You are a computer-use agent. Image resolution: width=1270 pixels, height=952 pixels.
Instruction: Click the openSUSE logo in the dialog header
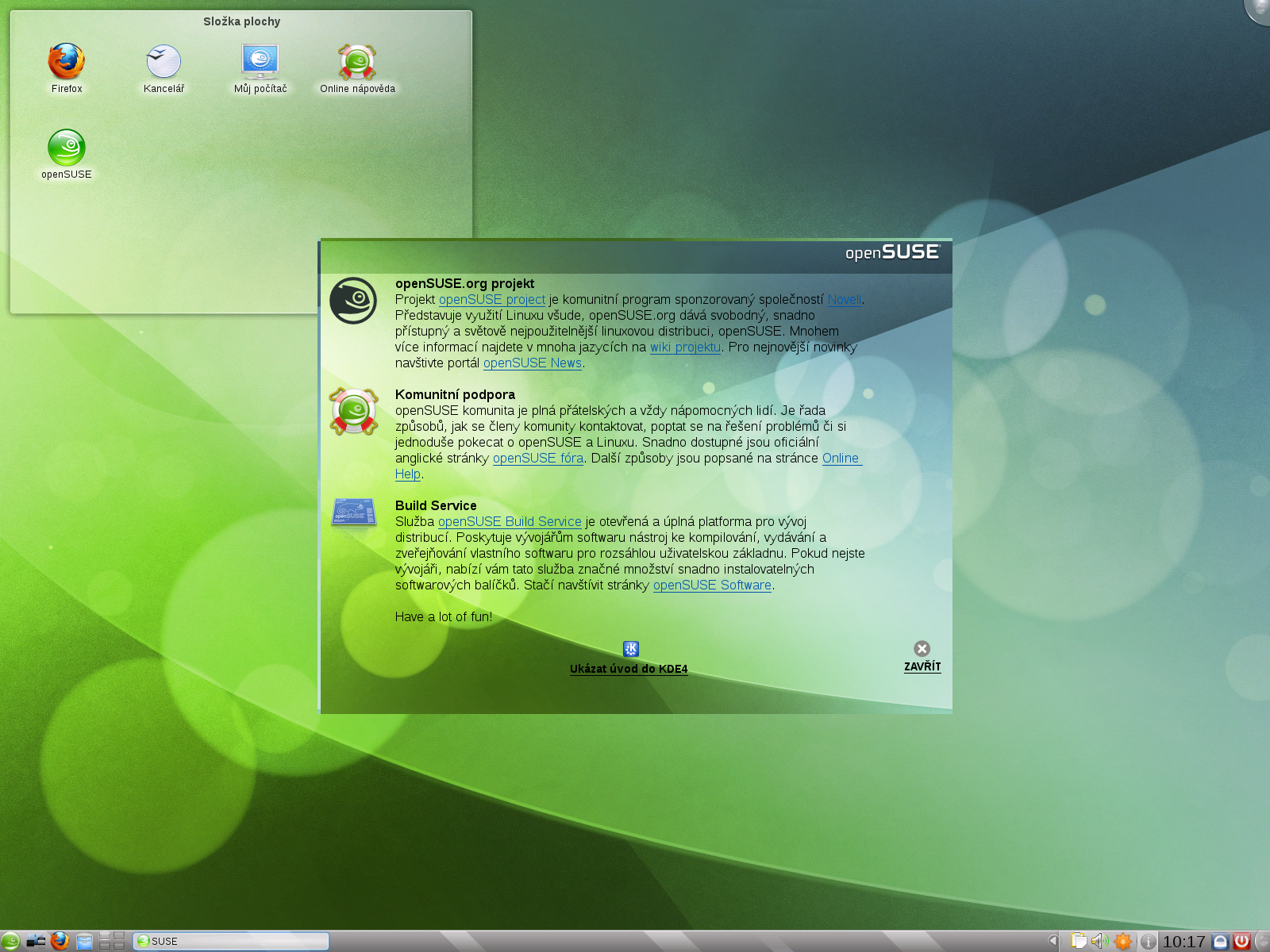point(892,252)
